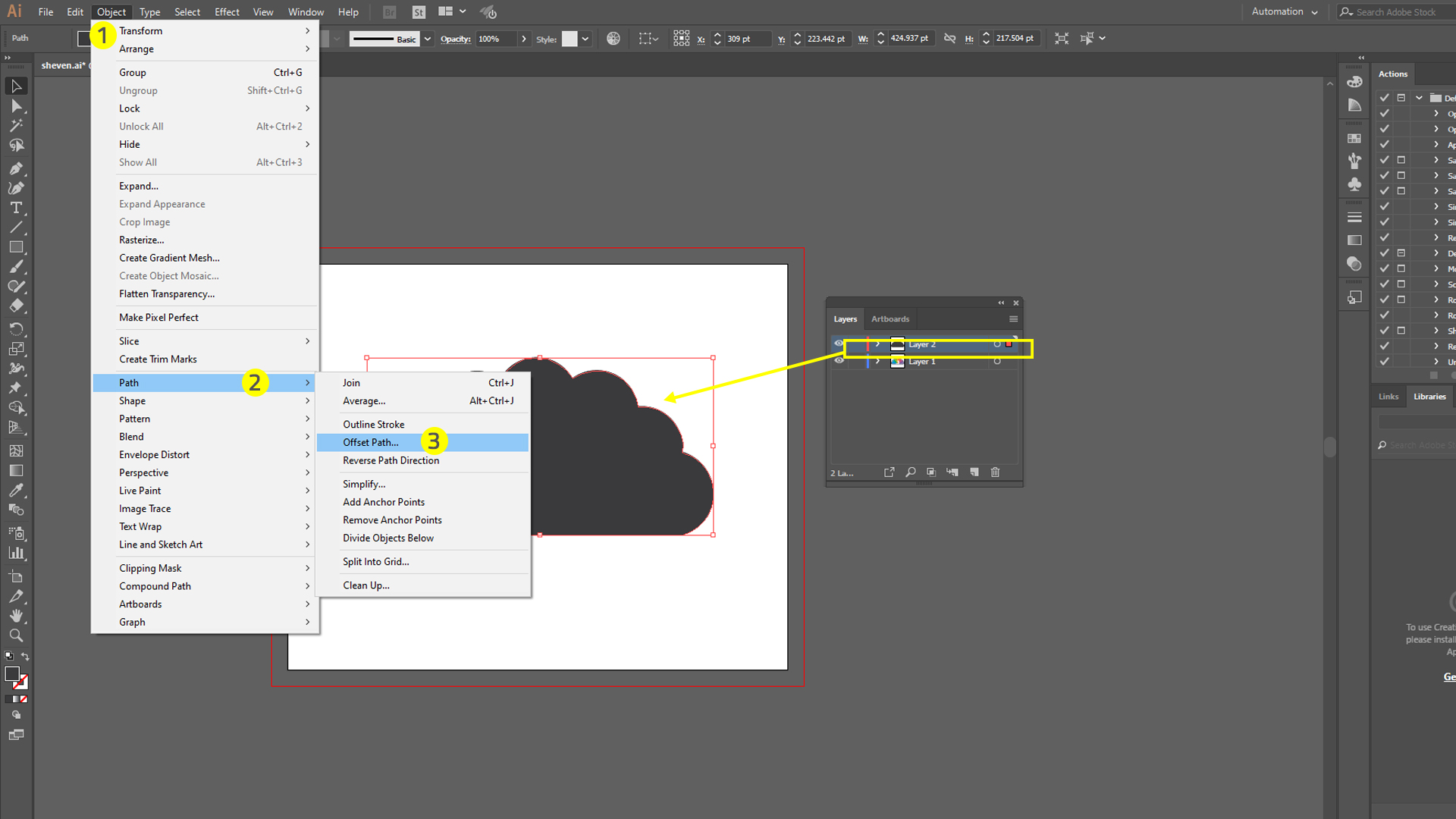Open the Automation workspace dropdown

(1285, 12)
